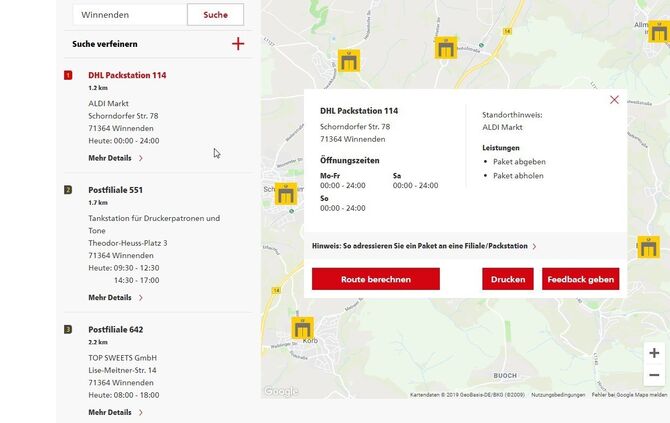Click the Schorndorfer Str. 78 address in the list
Image resolution: width=670 pixels, height=423 pixels.
point(123,116)
